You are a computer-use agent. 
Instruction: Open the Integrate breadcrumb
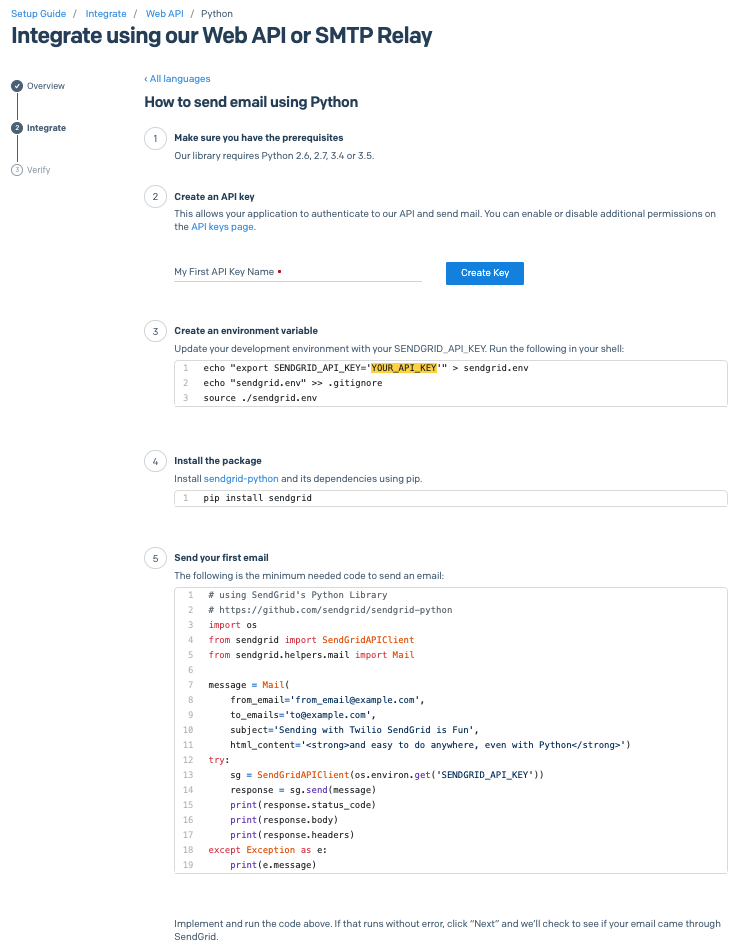[x=105, y=13]
